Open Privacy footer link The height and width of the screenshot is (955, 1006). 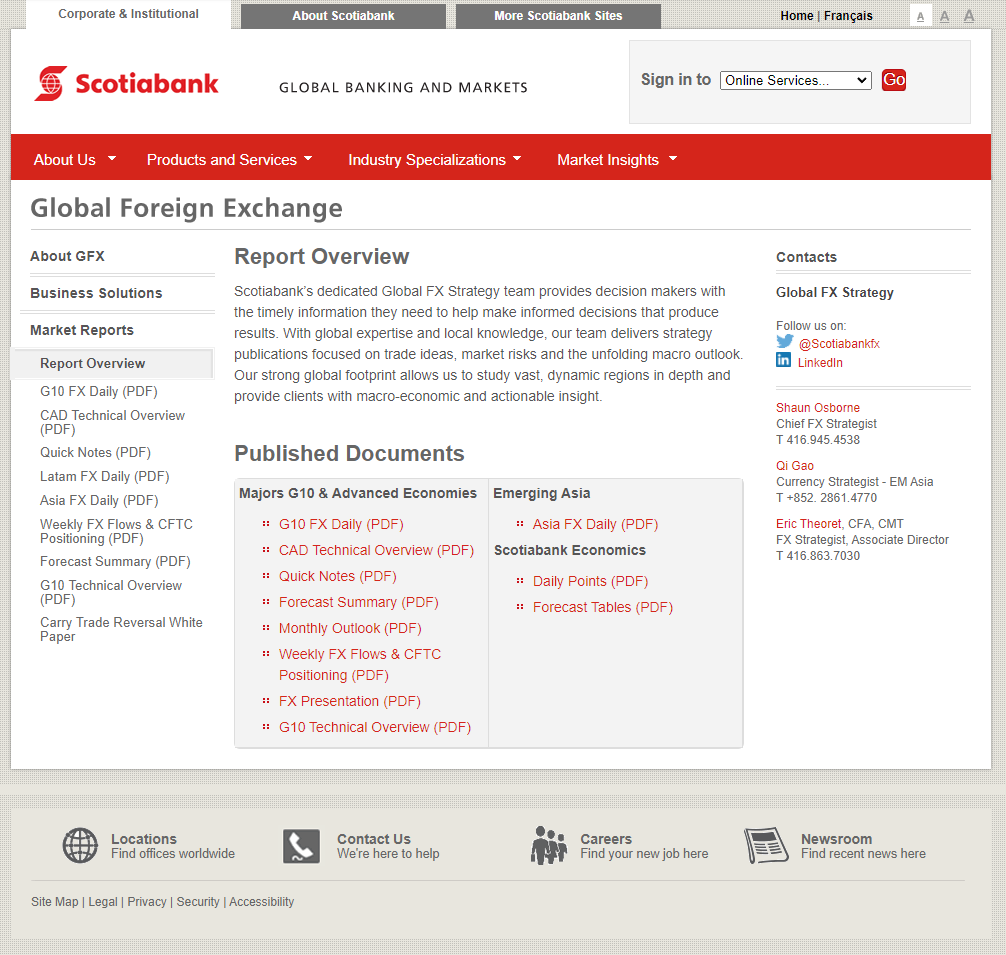pyautogui.click(x=146, y=901)
